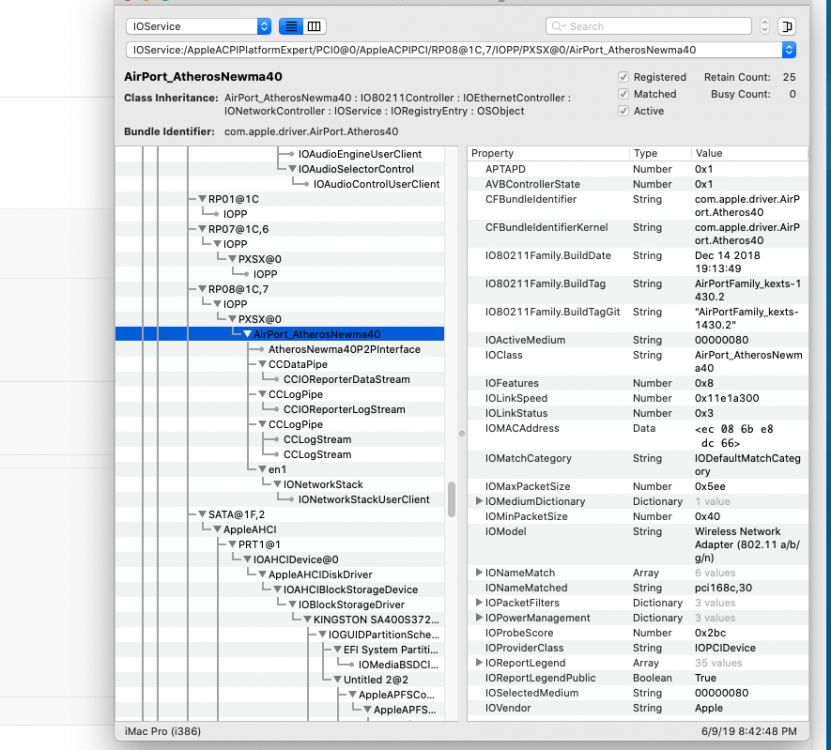This screenshot has height=750, width=831.
Task: Switch to column view mode icon
Action: point(314,27)
